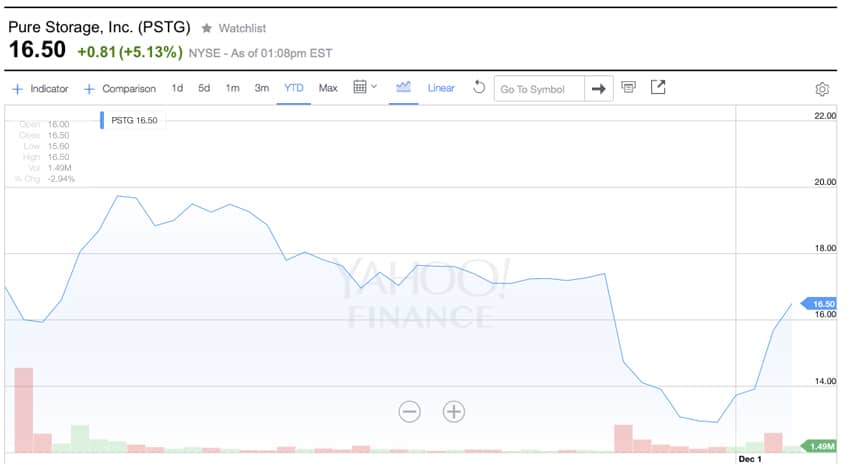Toggle the Linear scale option
Screen dimensions: 850x467
pos(441,88)
